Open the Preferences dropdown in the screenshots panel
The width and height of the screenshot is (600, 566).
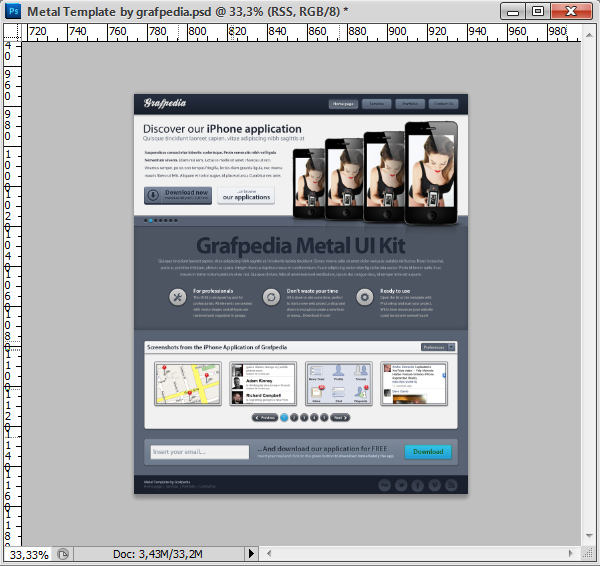point(438,347)
